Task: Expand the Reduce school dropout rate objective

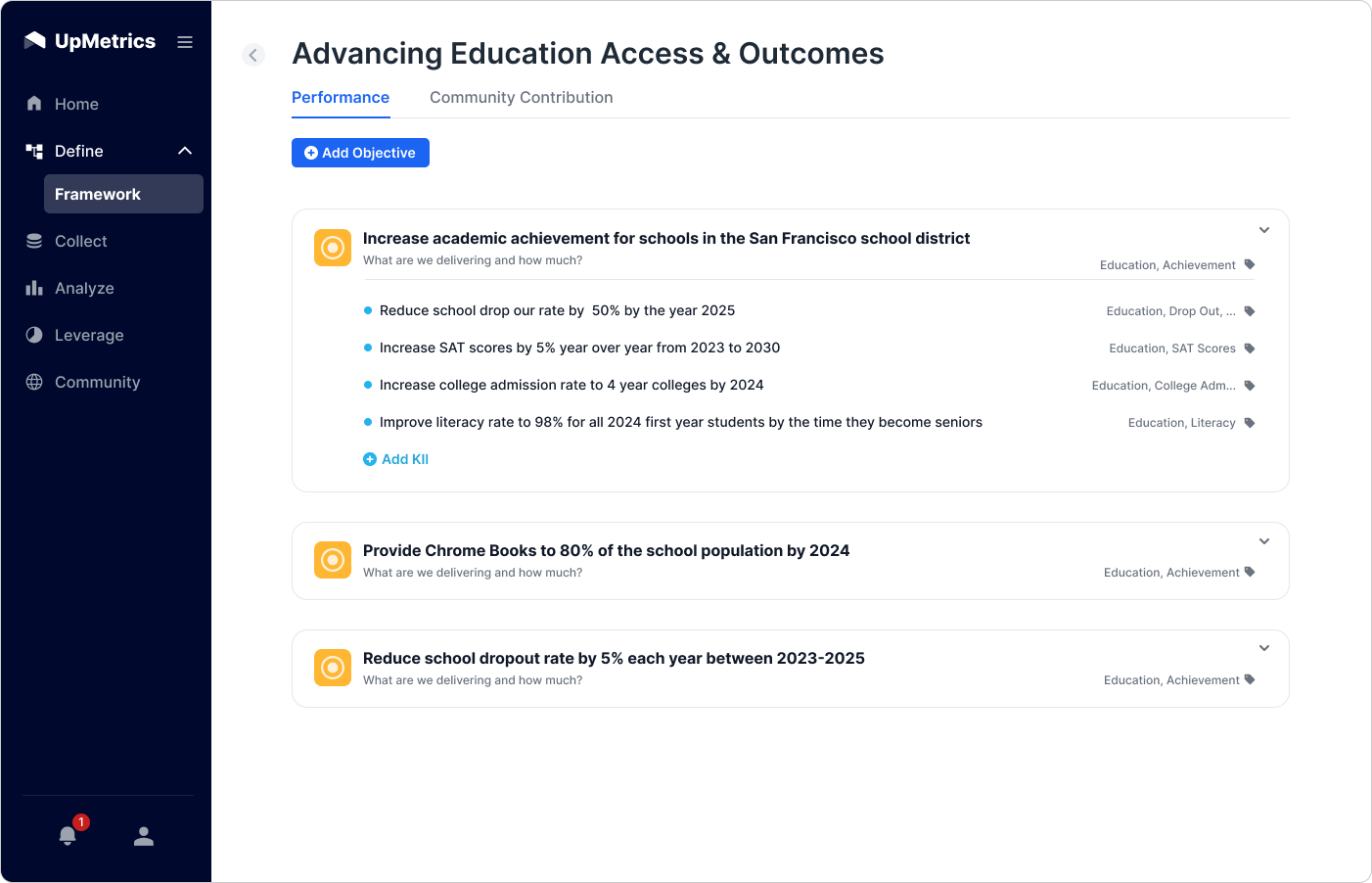Action: point(1264,648)
